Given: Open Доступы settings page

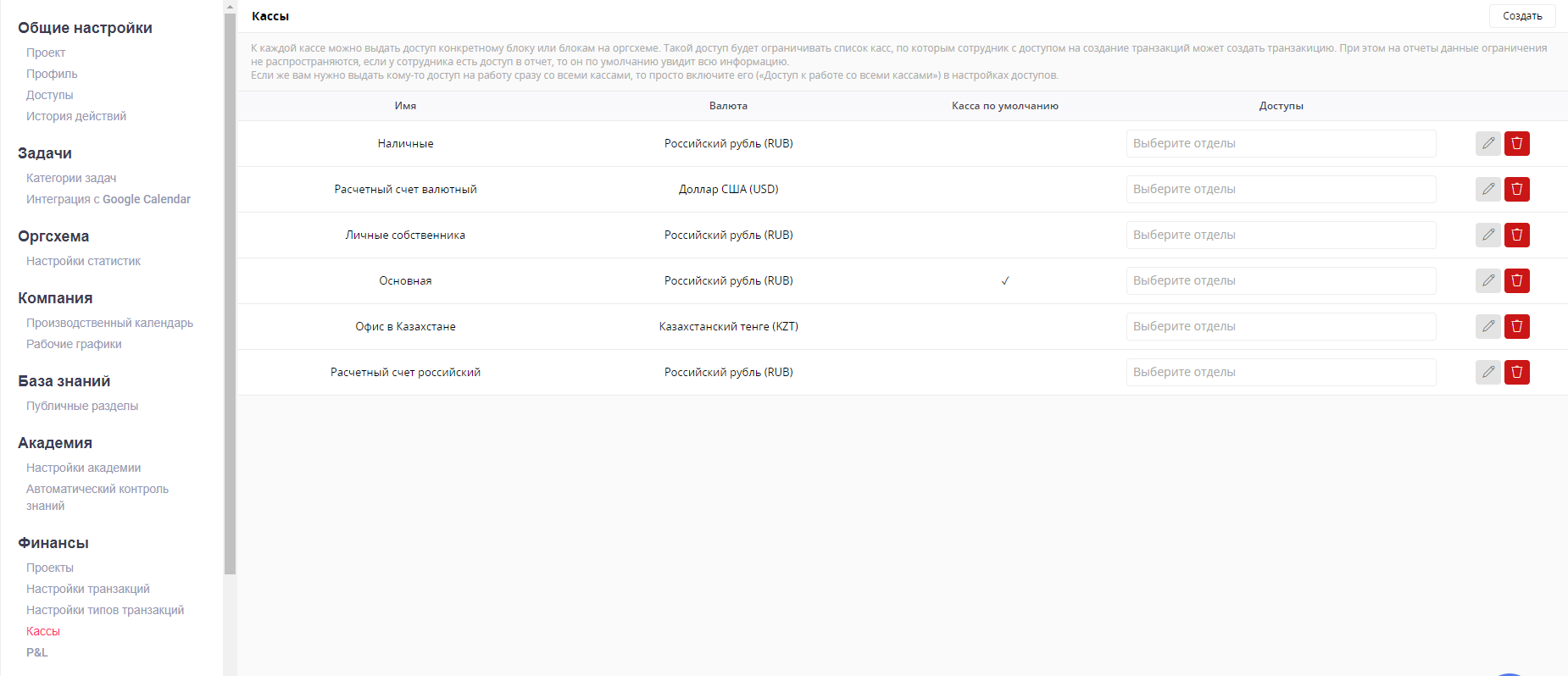Looking at the screenshot, I should click(49, 95).
